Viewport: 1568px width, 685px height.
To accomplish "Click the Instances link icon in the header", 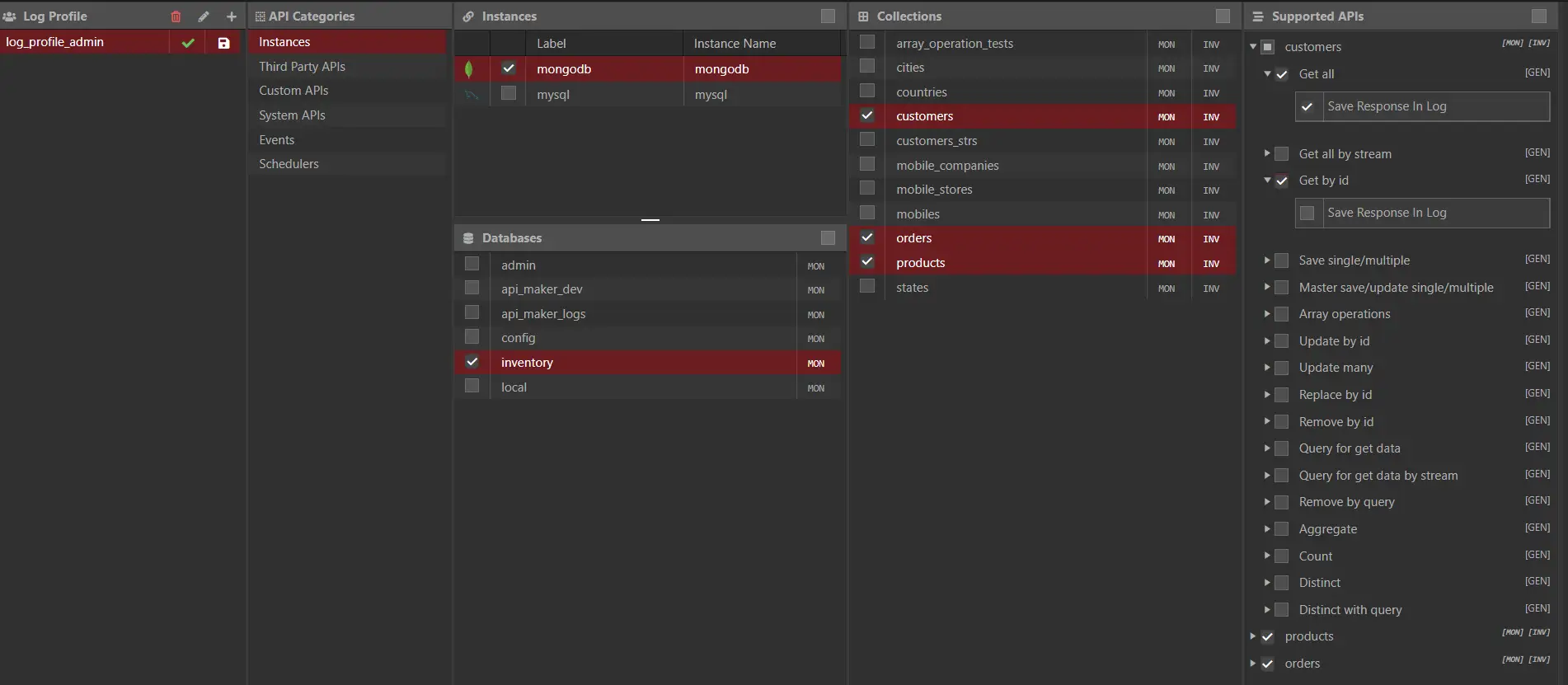I will tap(468, 16).
